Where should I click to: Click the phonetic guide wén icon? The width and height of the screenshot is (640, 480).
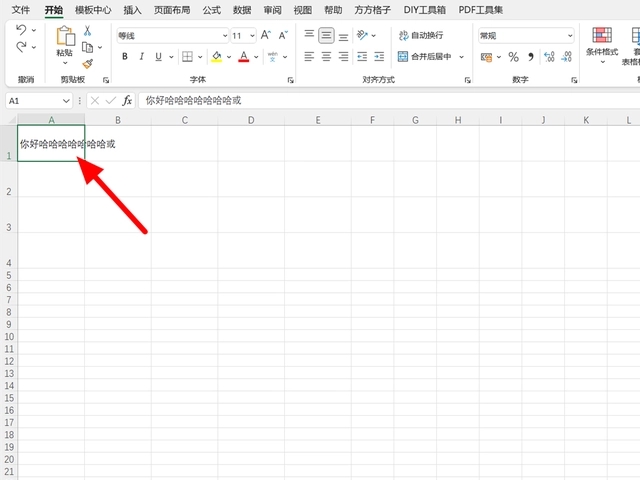[273, 57]
